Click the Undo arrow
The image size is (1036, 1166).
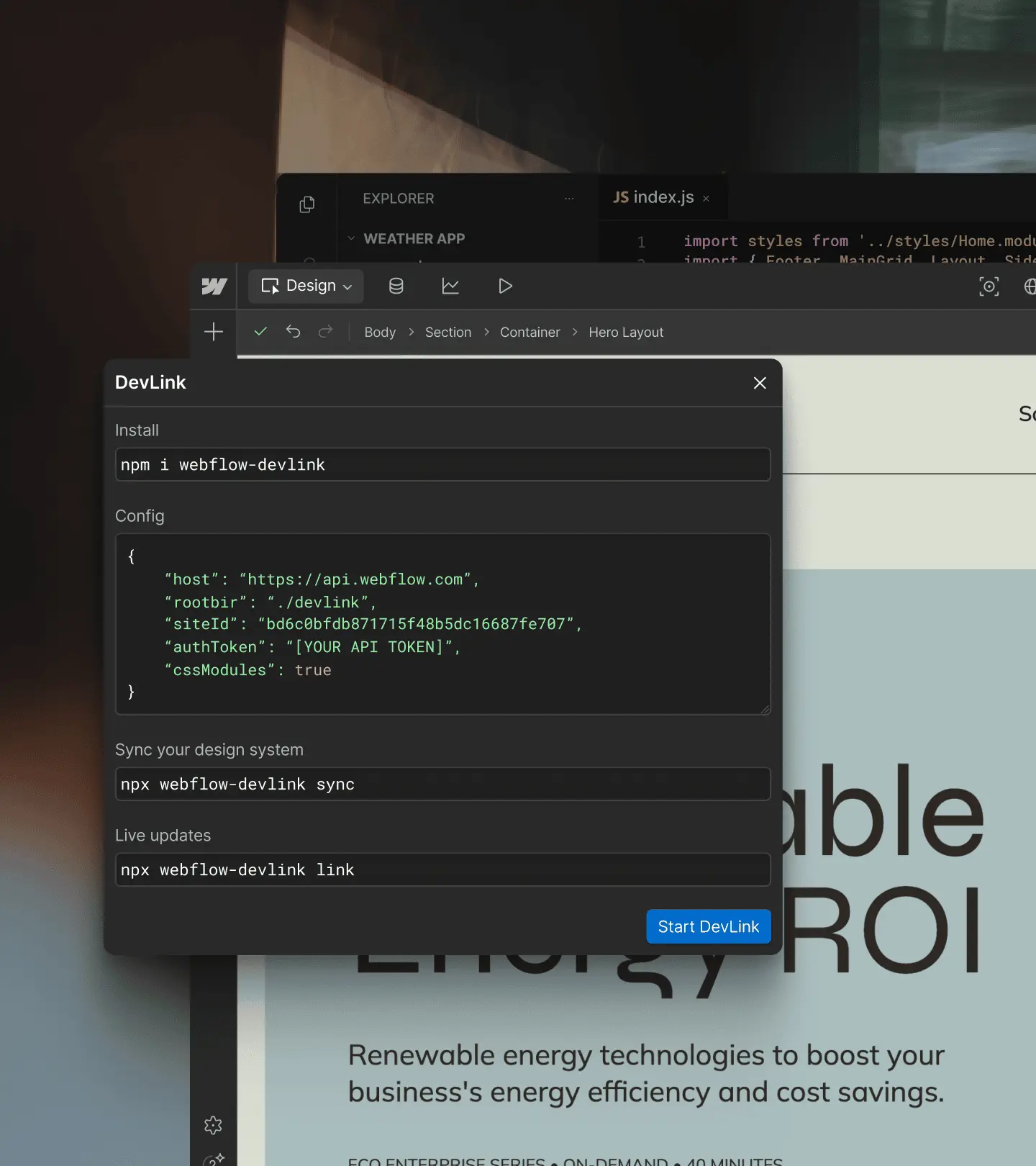point(293,331)
